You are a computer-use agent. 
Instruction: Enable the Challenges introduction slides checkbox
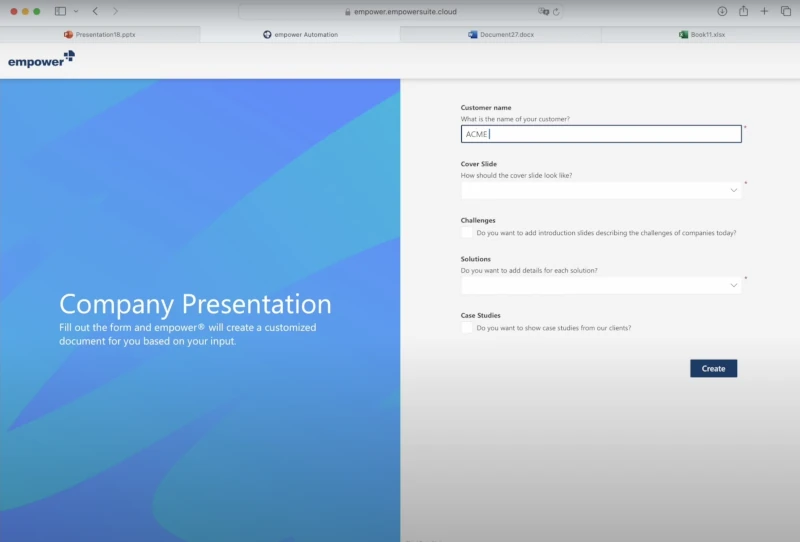pyautogui.click(x=467, y=233)
